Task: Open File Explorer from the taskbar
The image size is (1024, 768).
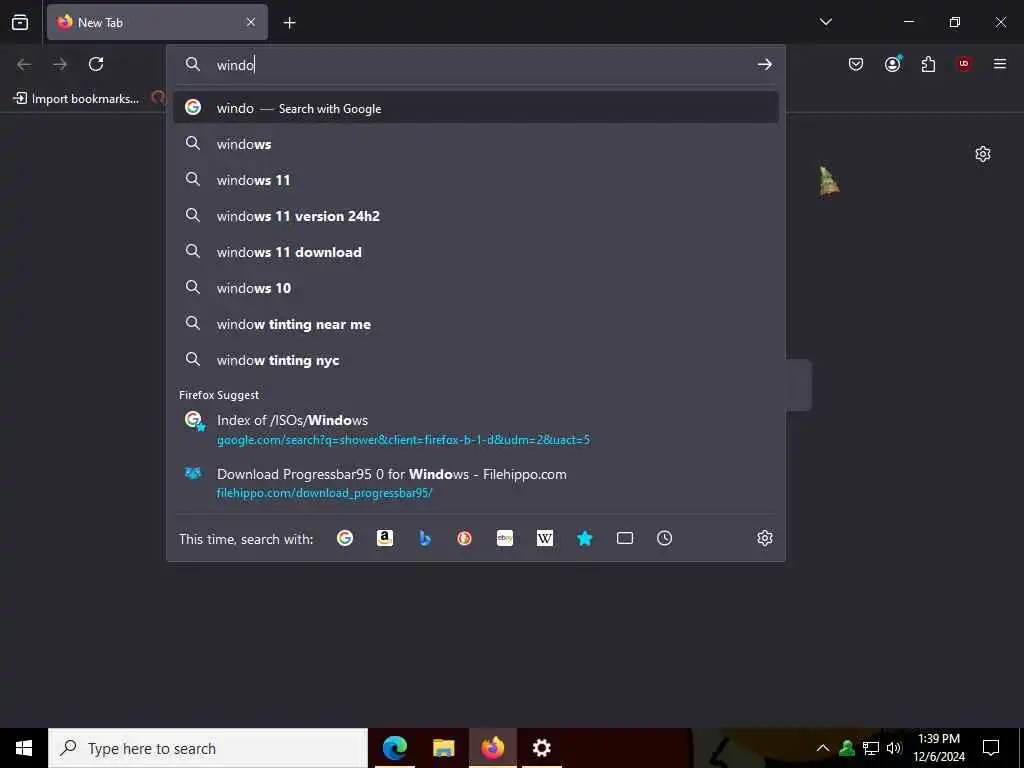Action: (443, 748)
